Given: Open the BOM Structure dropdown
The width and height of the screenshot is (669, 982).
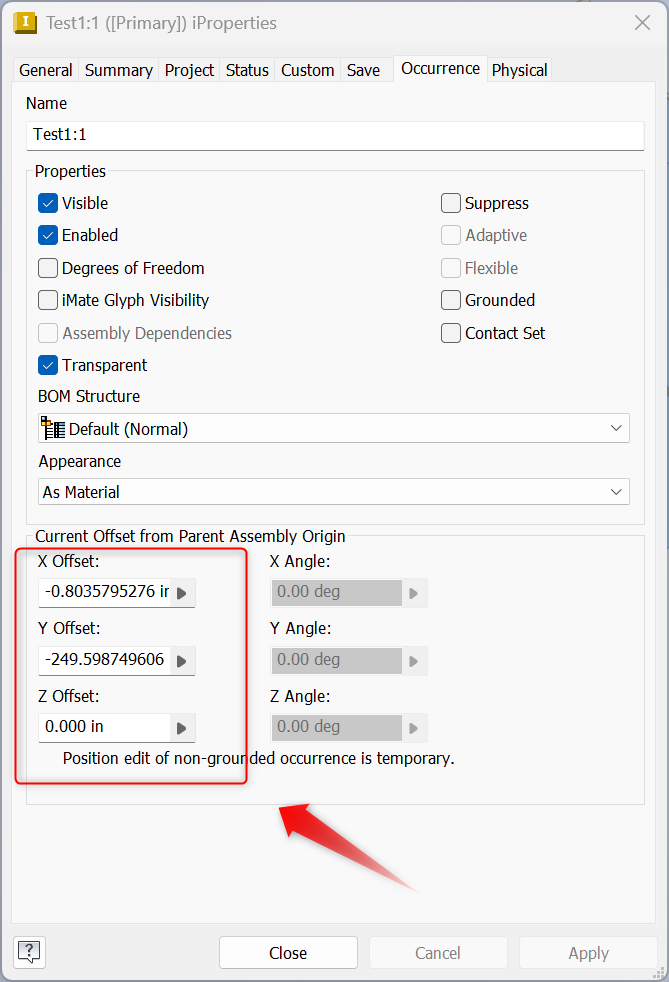Looking at the screenshot, I should tap(334, 428).
